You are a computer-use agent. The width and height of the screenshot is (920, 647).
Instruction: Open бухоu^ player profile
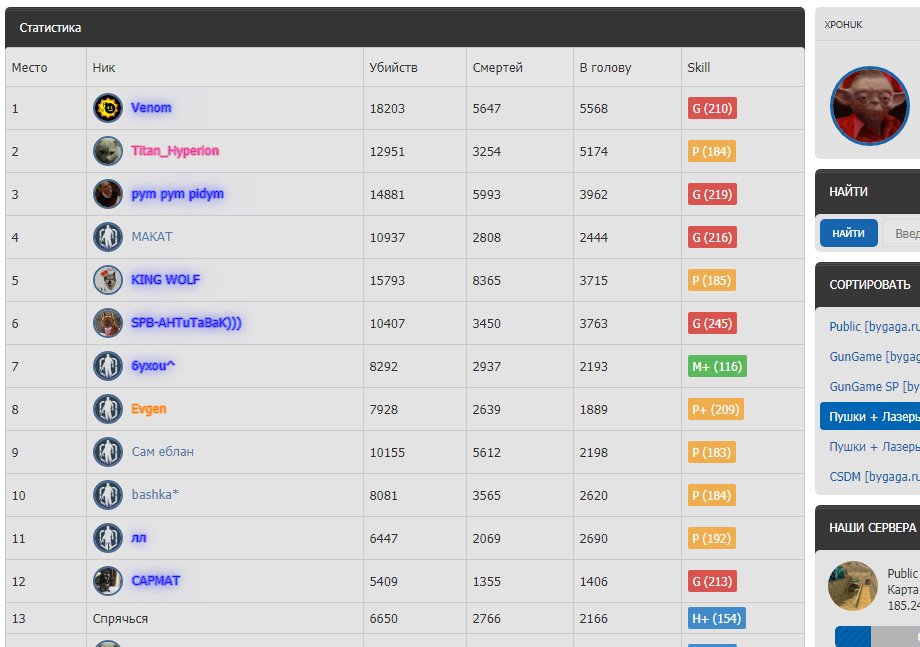coord(153,366)
